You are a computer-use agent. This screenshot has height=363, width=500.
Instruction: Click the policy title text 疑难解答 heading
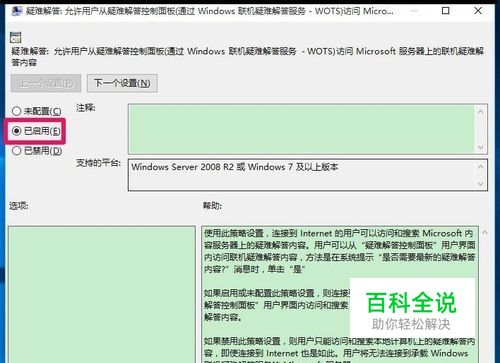(x=247, y=57)
